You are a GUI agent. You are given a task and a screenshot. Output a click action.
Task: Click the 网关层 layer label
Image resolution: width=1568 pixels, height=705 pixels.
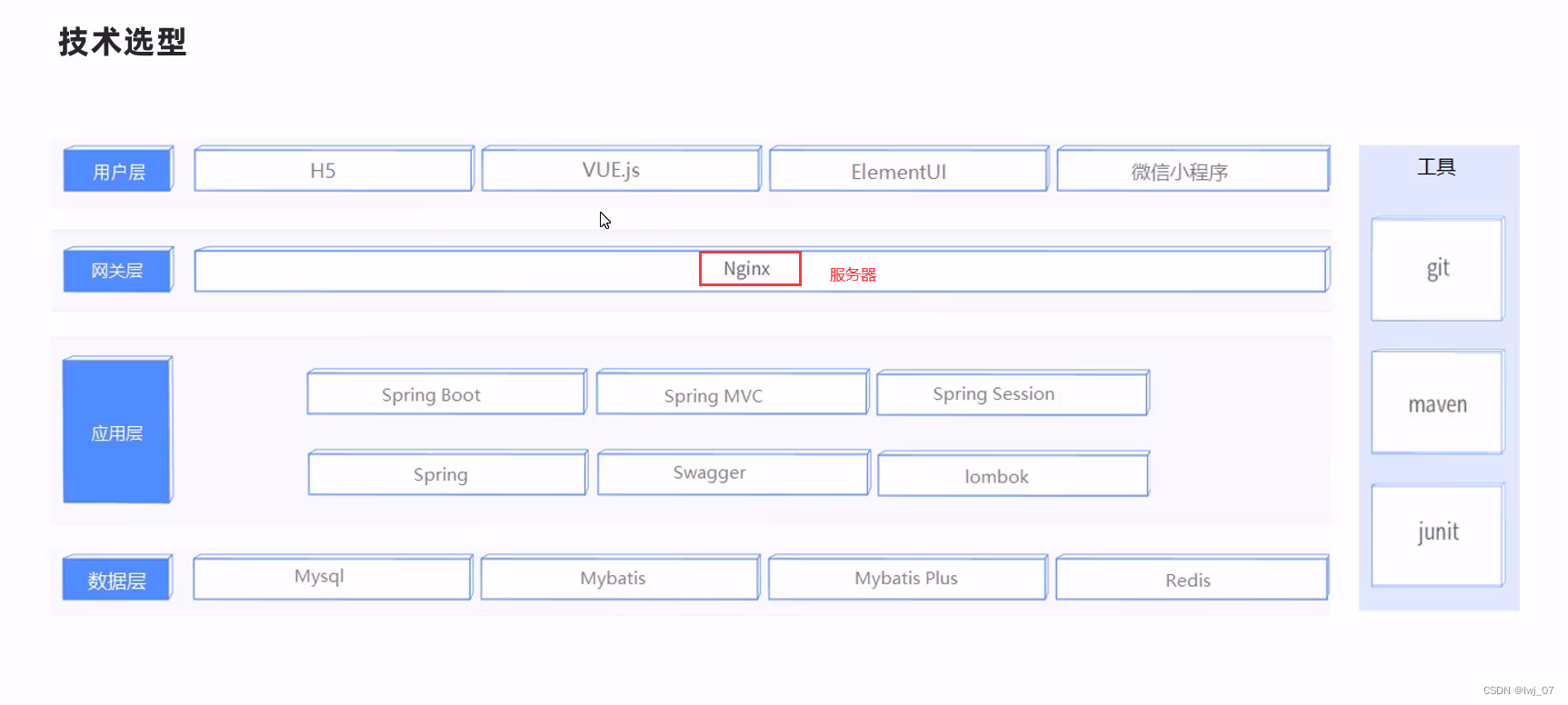pyautogui.click(x=118, y=270)
